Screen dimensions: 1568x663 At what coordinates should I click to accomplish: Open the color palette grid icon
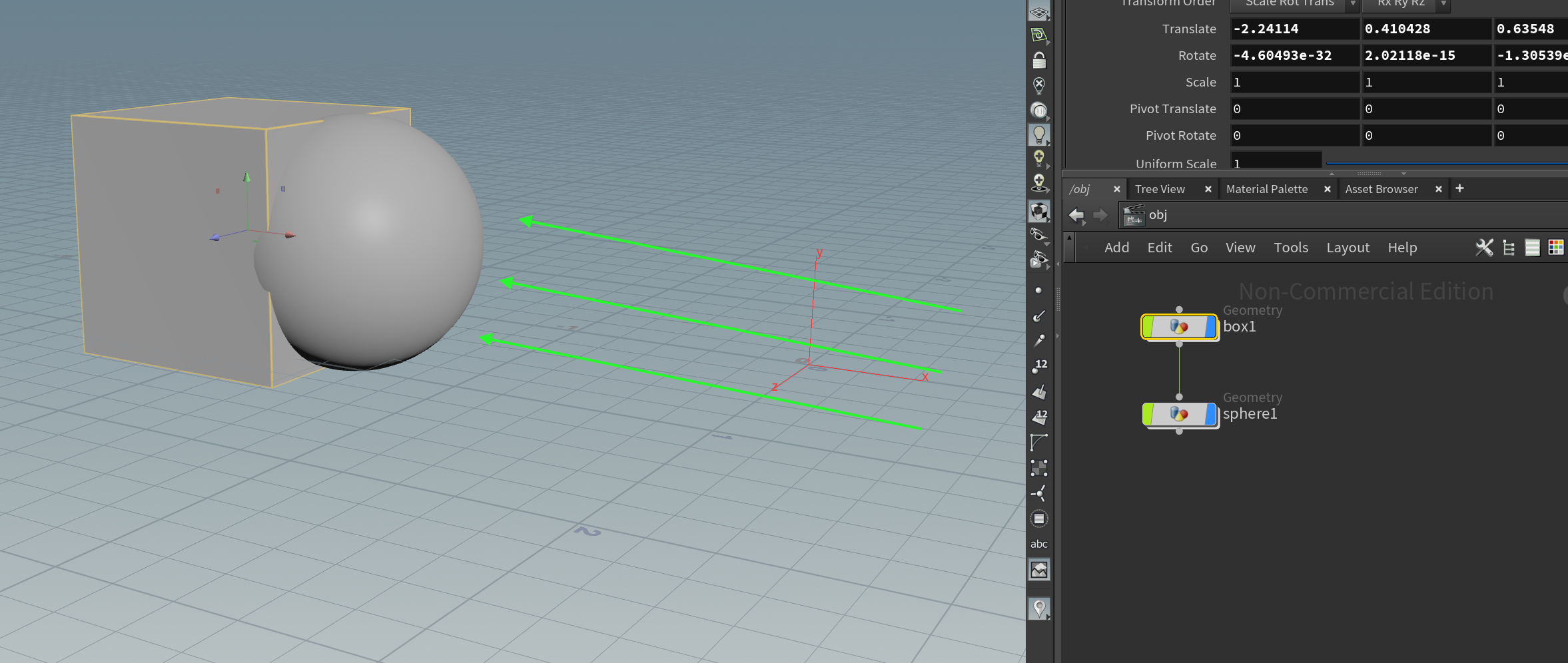click(x=1556, y=248)
